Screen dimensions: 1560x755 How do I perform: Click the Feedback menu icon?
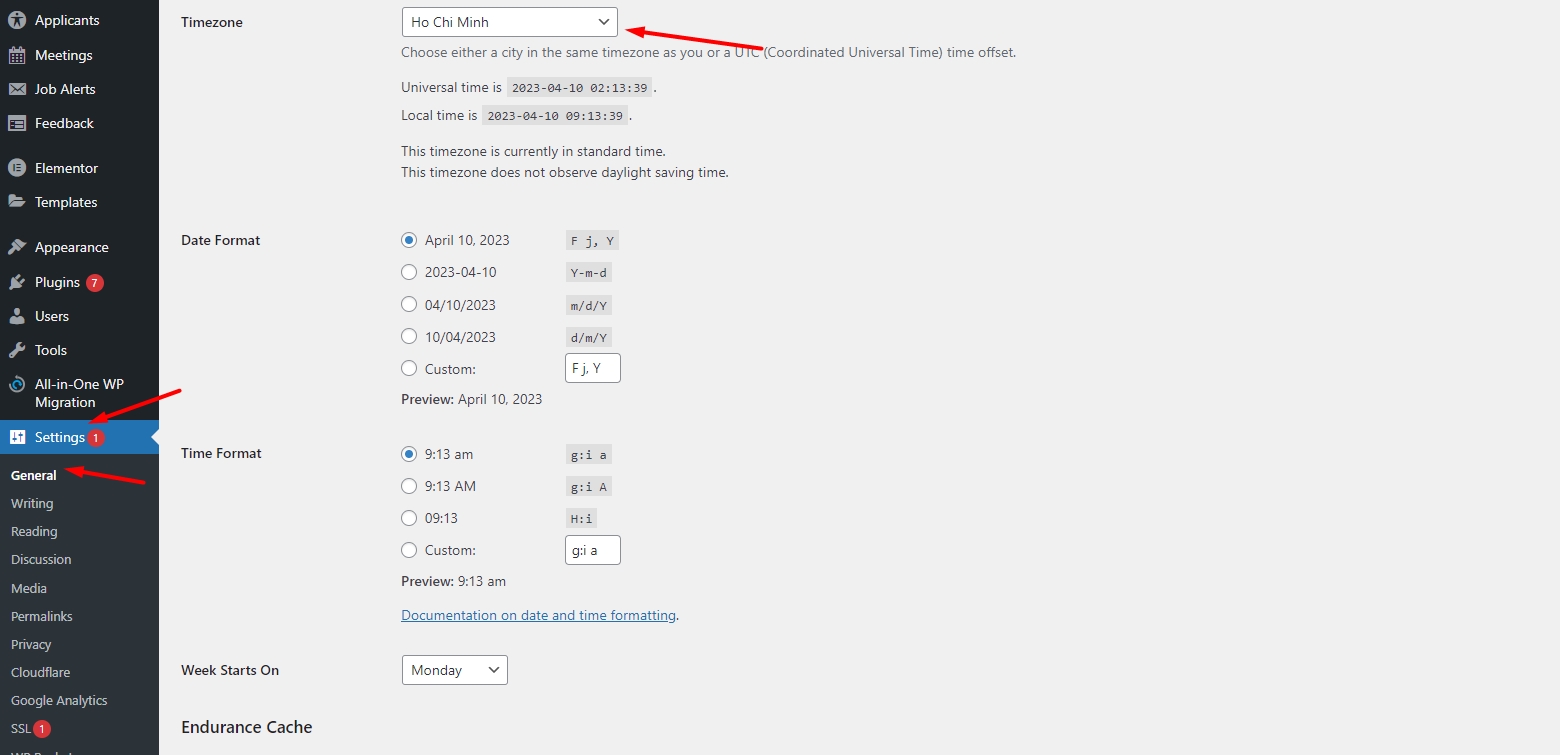pyautogui.click(x=17, y=123)
